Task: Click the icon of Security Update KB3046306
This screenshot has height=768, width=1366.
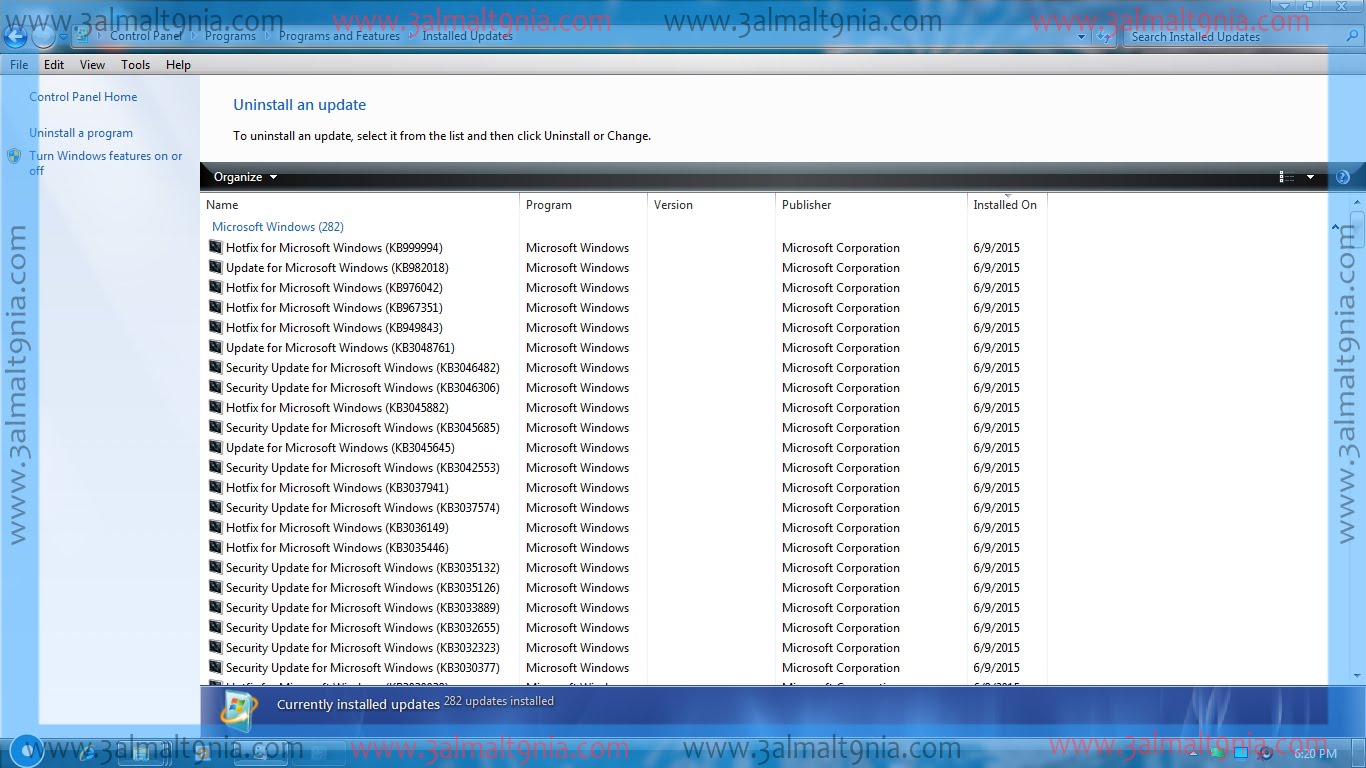Action: (x=215, y=387)
